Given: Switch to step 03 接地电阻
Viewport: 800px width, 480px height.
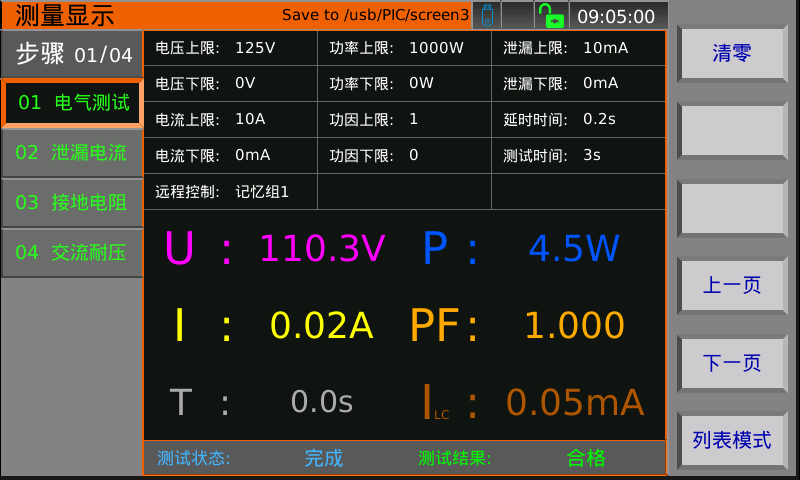Looking at the screenshot, I should [x=72, y=203].
